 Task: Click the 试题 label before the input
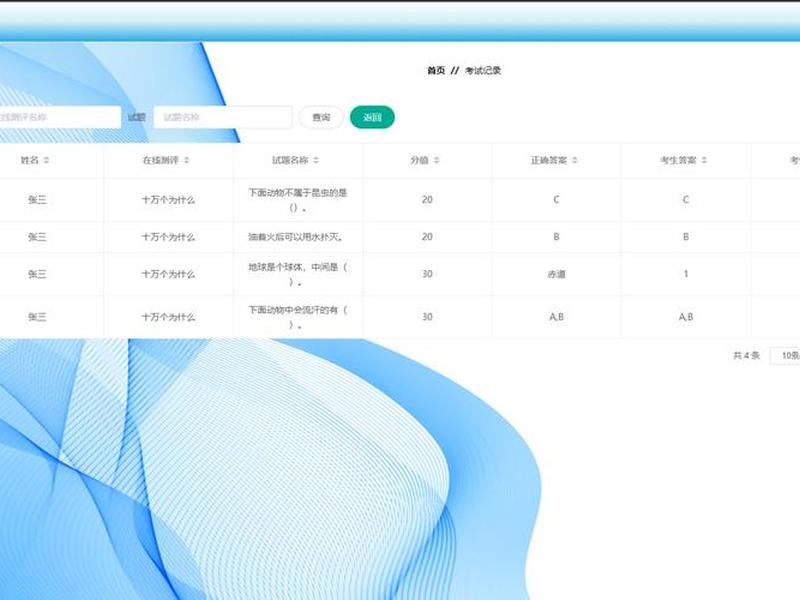tap(137, 117)
